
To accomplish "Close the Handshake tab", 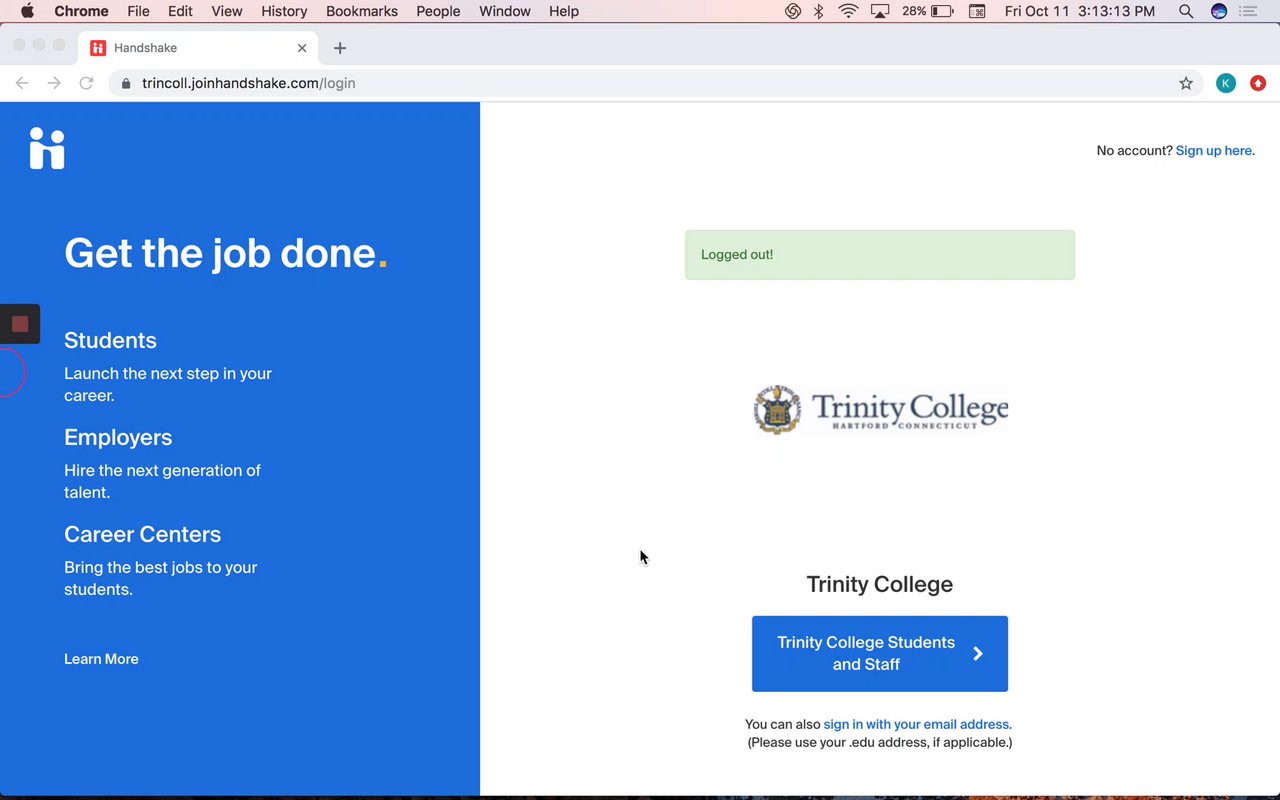I will tap(302, 48).
